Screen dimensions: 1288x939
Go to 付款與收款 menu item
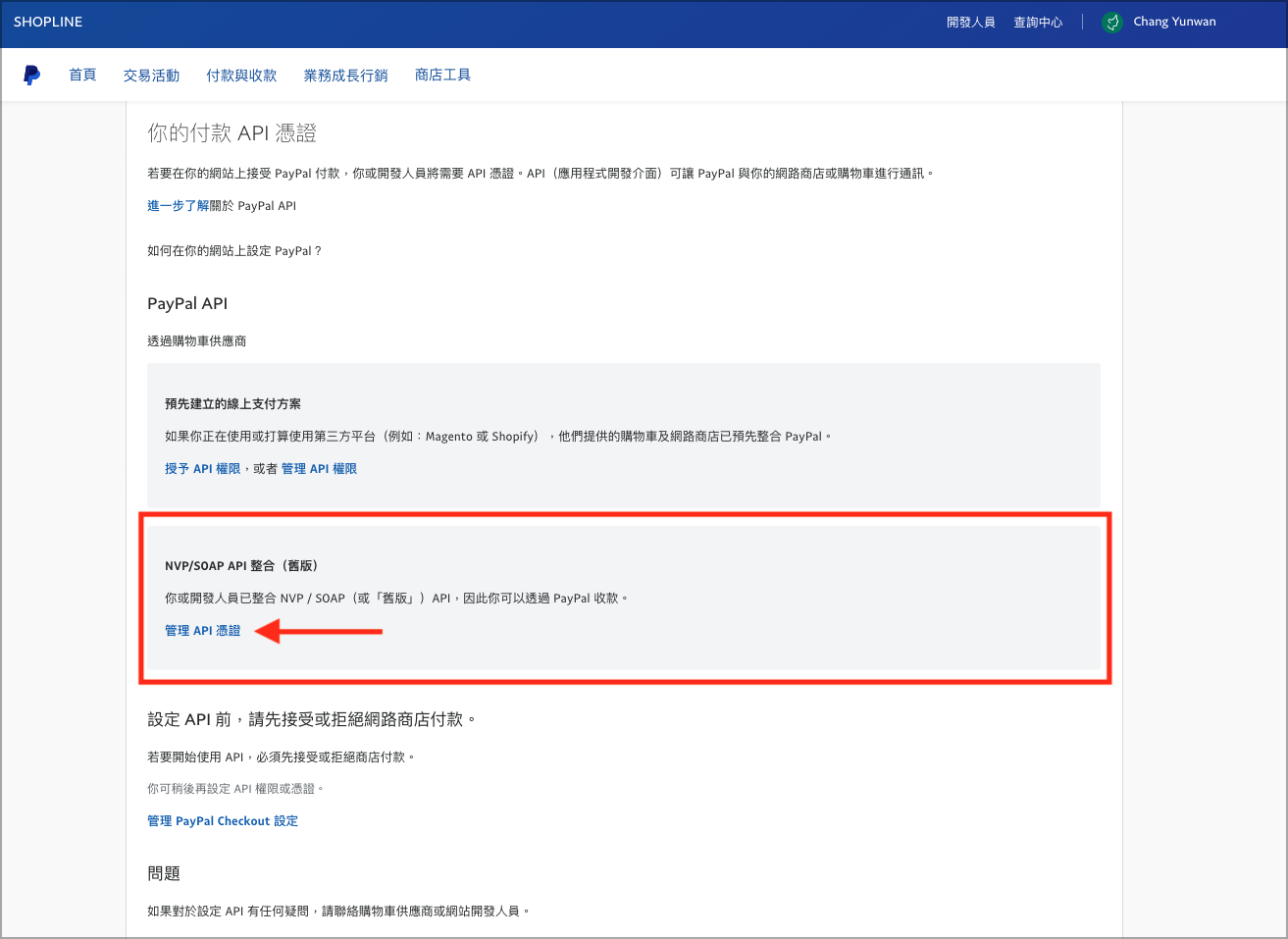coord(241,76)
